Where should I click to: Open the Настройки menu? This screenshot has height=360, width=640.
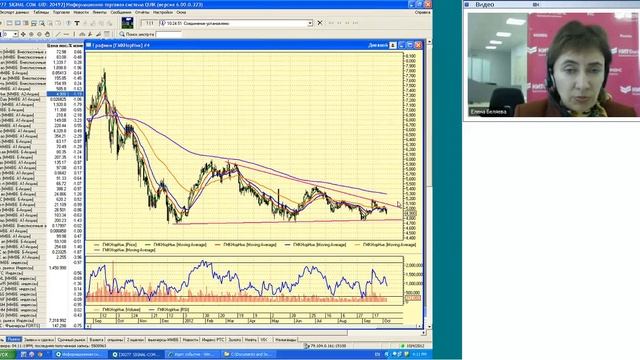click(163, 12)
